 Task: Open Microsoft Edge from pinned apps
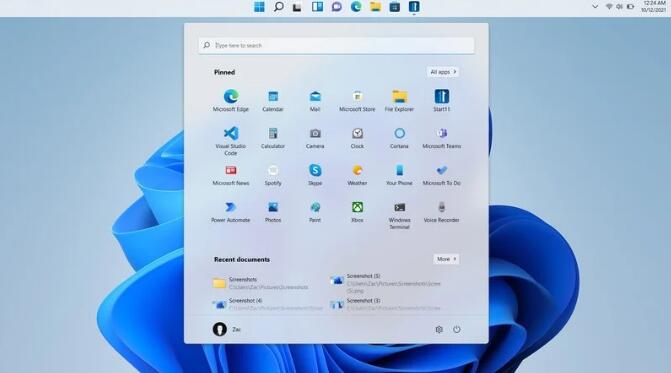click(231, 100)
